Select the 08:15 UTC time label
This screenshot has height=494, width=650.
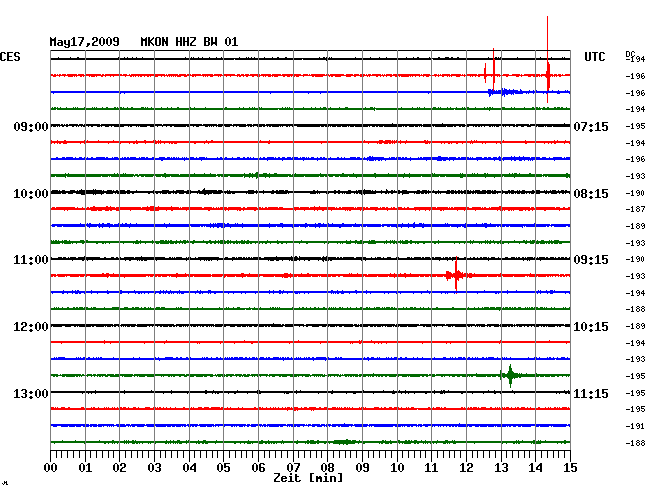(x=591, y=194)
